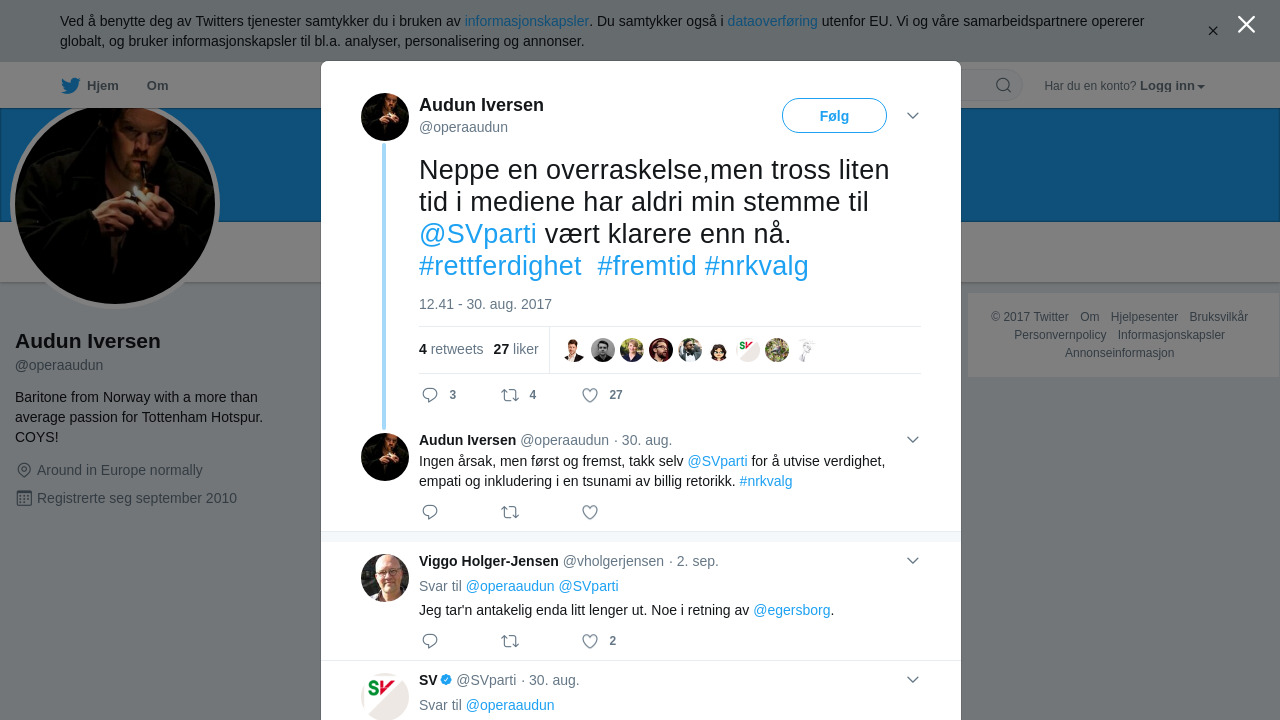Retweet icon under Audun's second thread tweet
This screenshot has width=1280, height=720.
click(510, 512)
